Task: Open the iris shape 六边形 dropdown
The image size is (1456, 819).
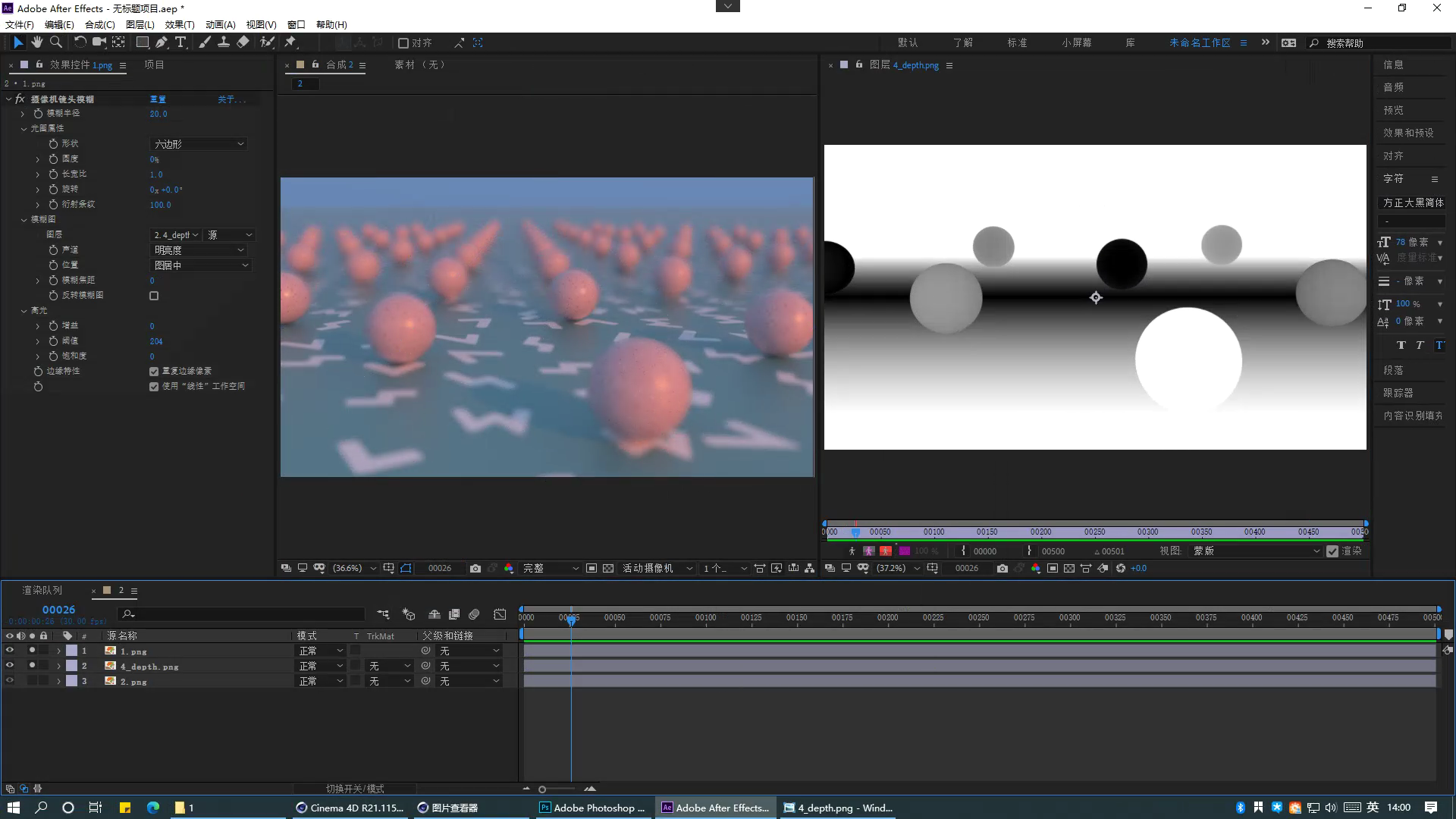Action: click(x=199, y=144)
